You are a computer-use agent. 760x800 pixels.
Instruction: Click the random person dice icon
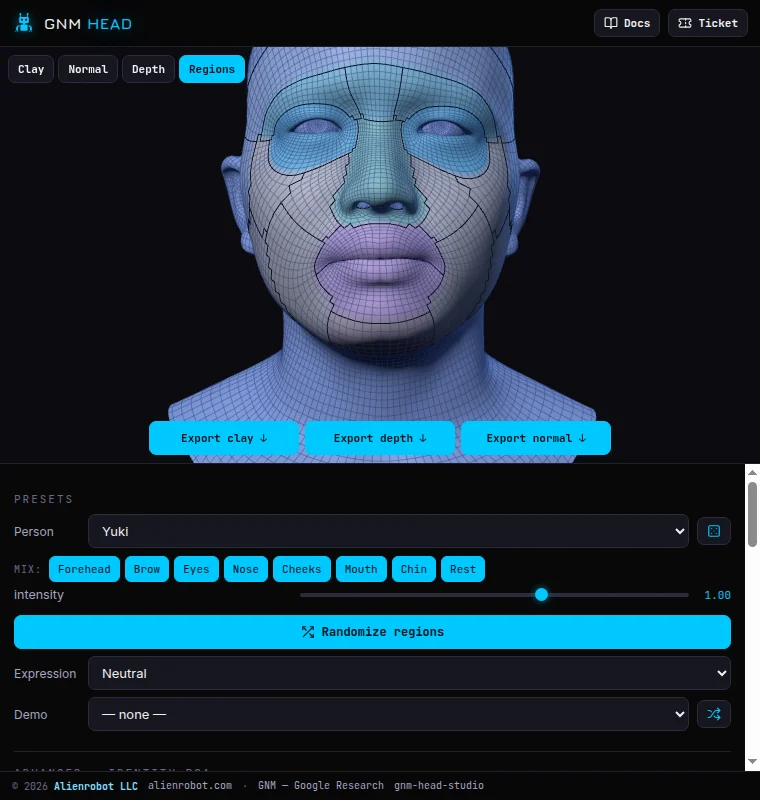point(714,531)
